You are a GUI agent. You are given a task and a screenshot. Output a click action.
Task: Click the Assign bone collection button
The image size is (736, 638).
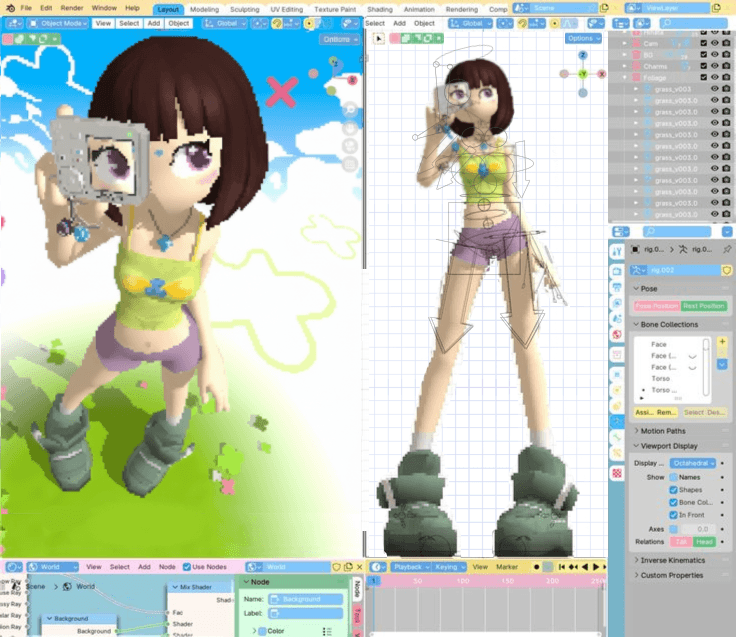[644, 412]
